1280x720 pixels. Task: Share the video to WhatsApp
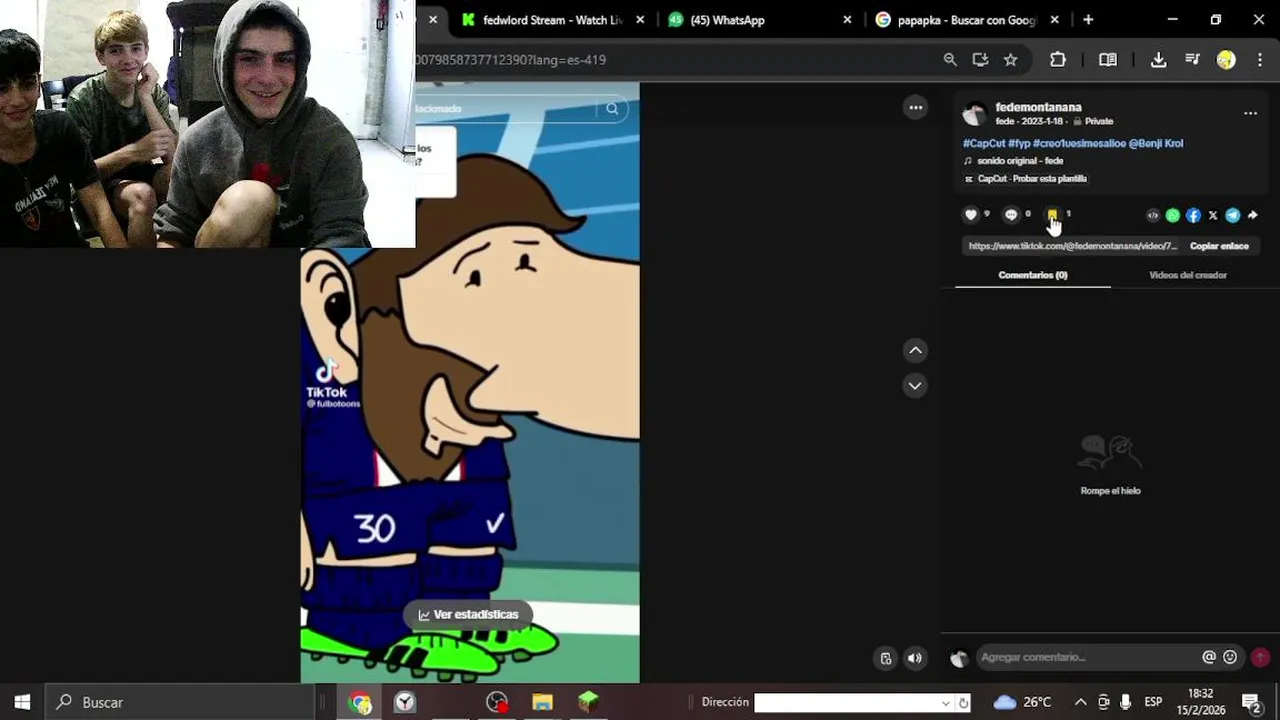coord(1173,215)
